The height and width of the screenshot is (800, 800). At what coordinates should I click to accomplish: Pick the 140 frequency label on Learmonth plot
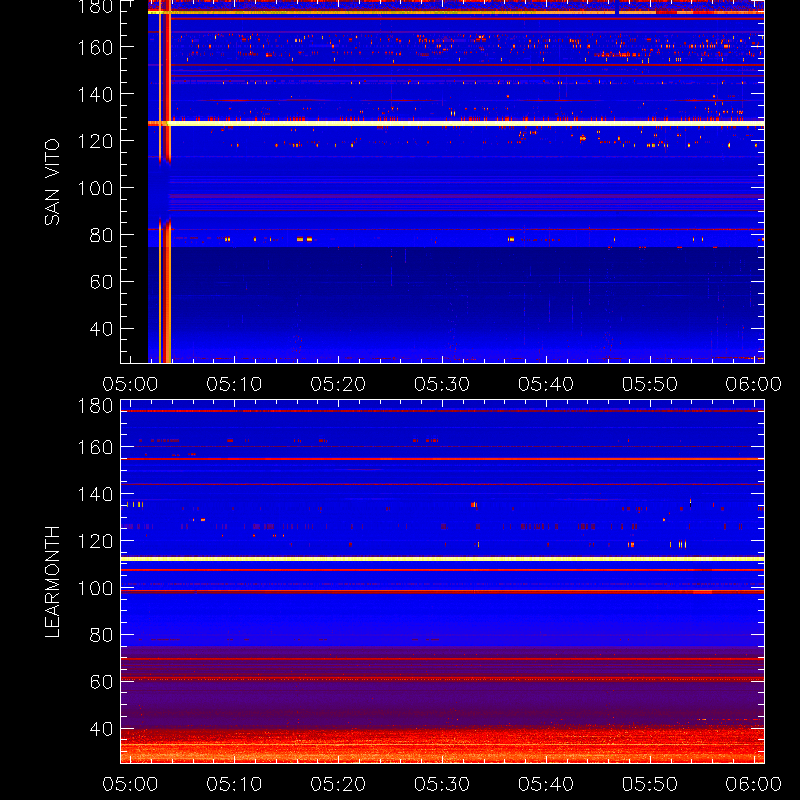point(95,494)
